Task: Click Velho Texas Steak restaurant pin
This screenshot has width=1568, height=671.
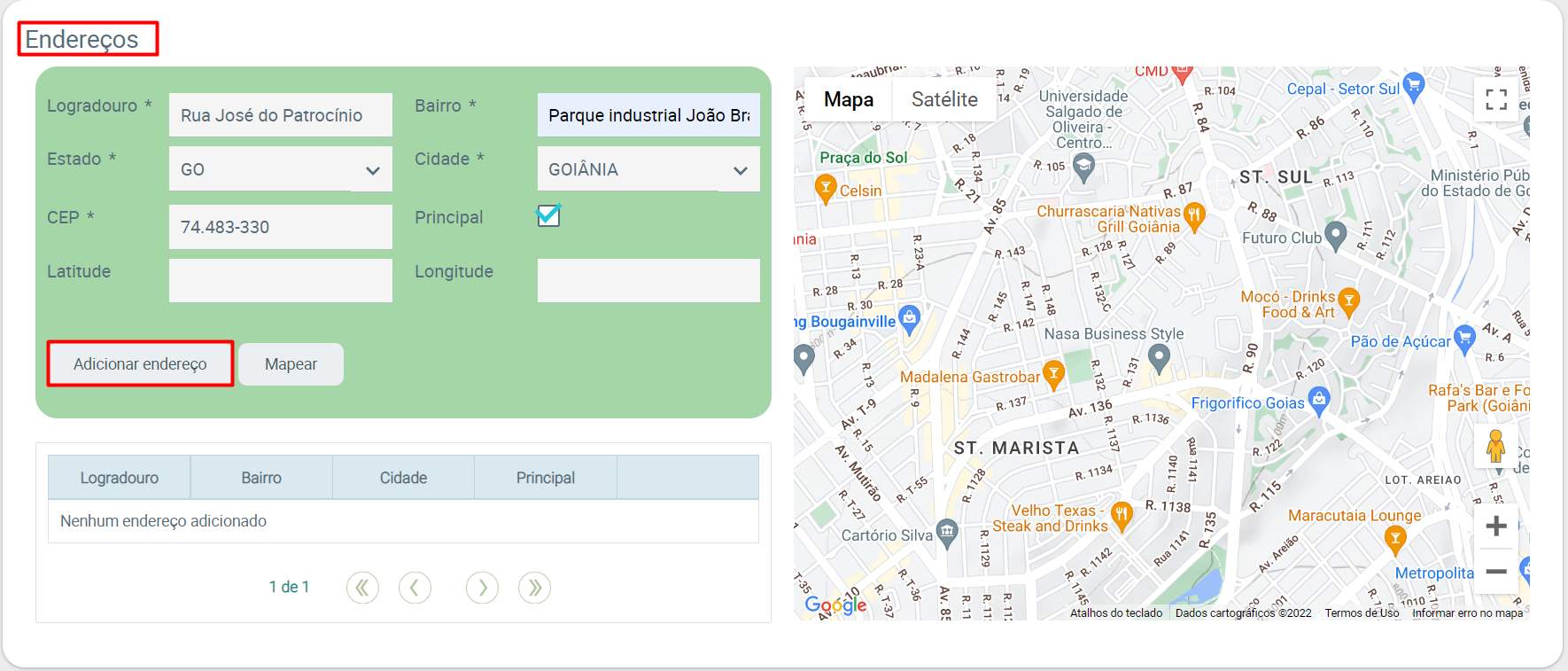Action: click(1122, 516)
